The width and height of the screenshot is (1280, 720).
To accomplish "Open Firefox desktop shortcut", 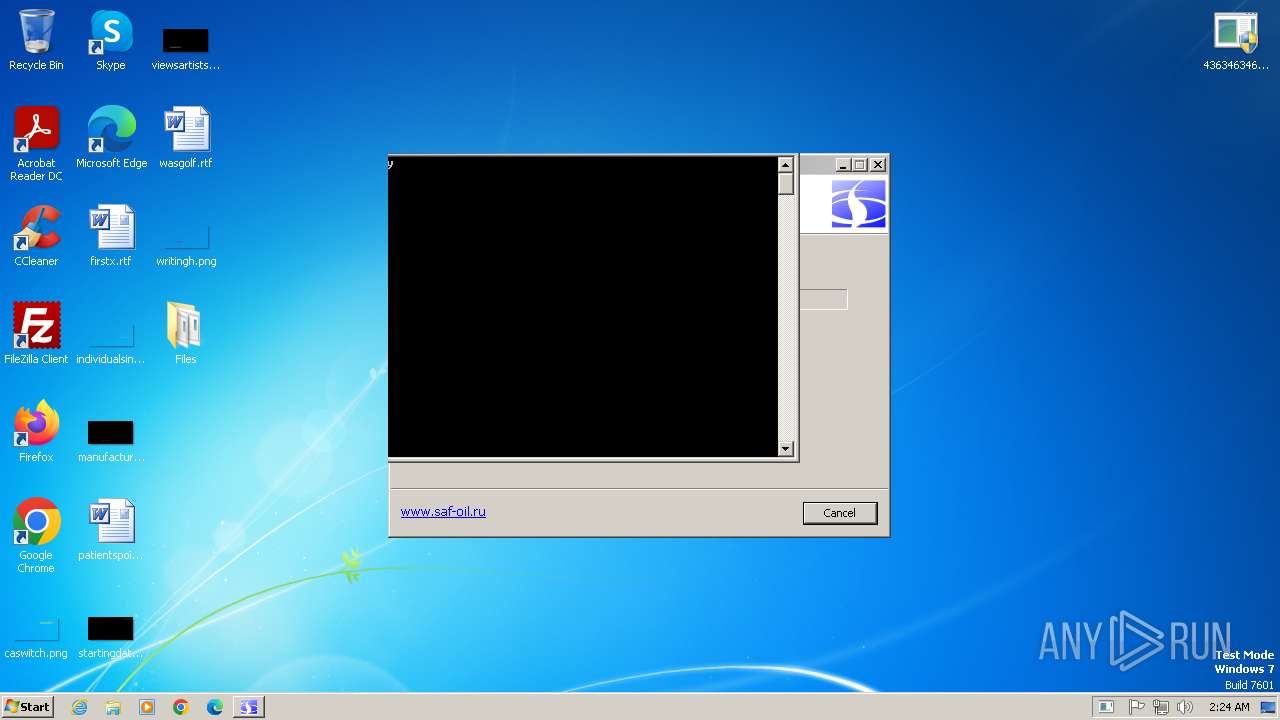I will pos(36,432).
